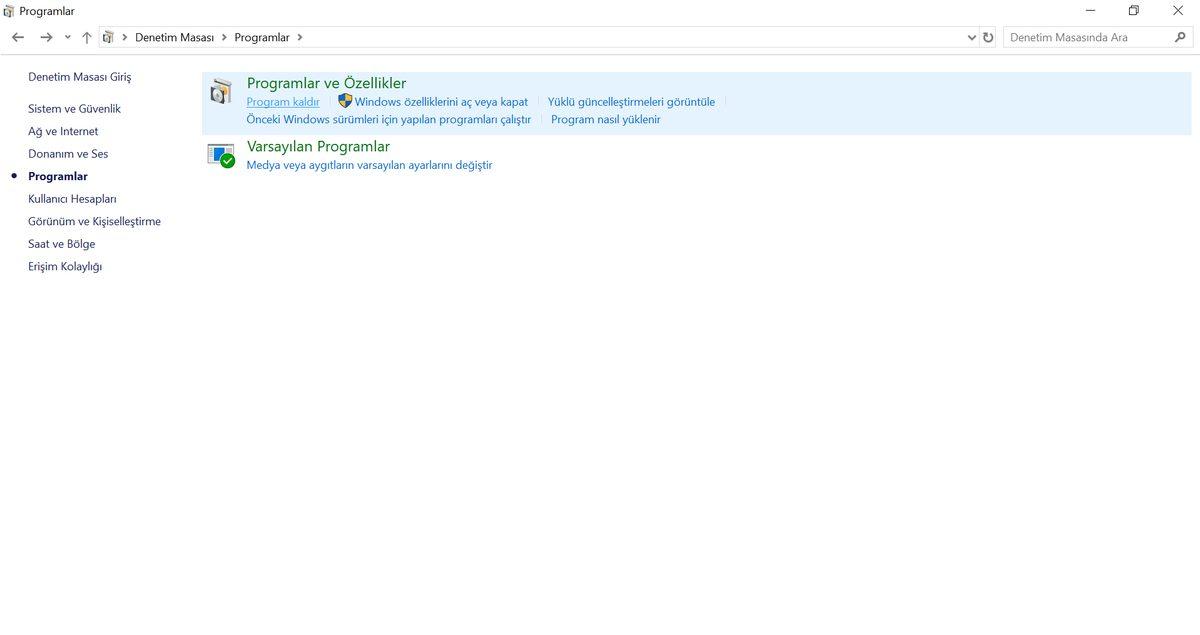
Task: Refresh the Control Panel view
Action: 988,37
